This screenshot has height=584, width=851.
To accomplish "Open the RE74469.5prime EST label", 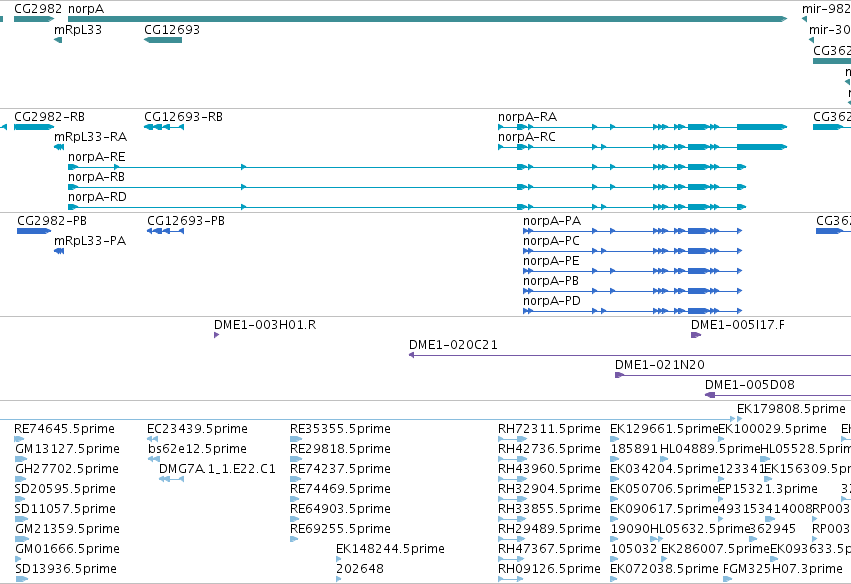I will [340, 489].
